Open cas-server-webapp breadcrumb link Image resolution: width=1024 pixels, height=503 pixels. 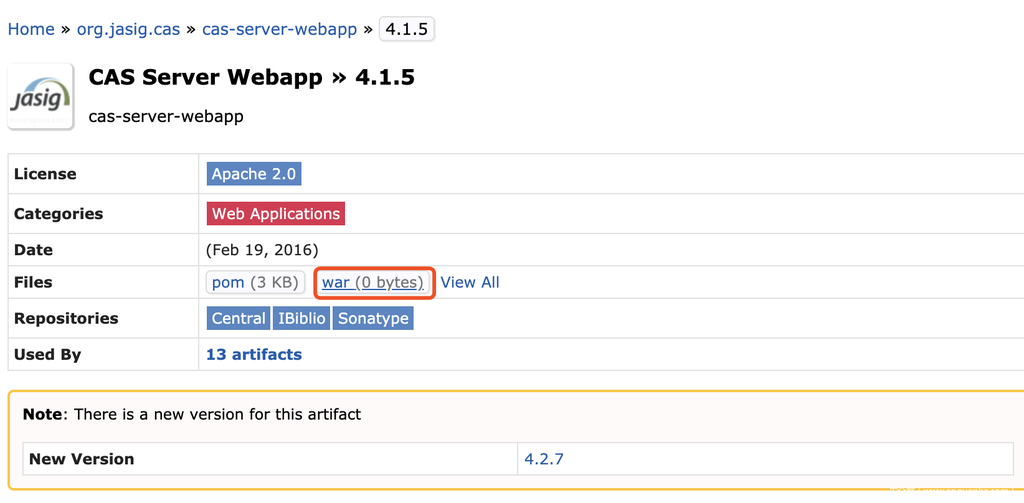(279, 29)
